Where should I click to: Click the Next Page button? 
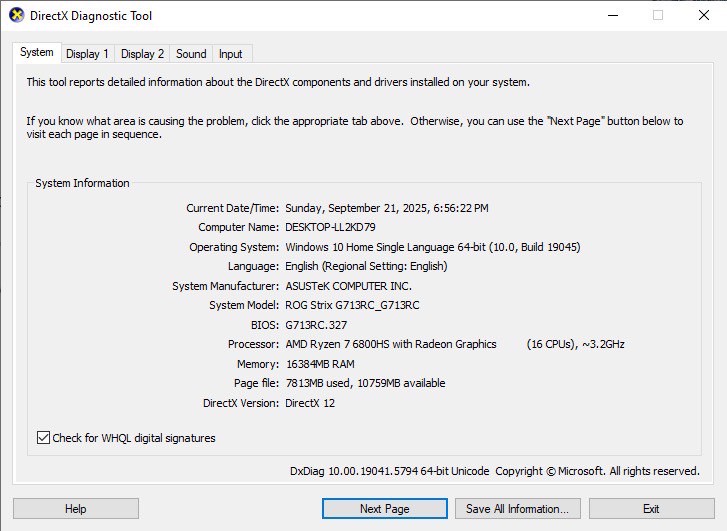(x=384, y=509)
